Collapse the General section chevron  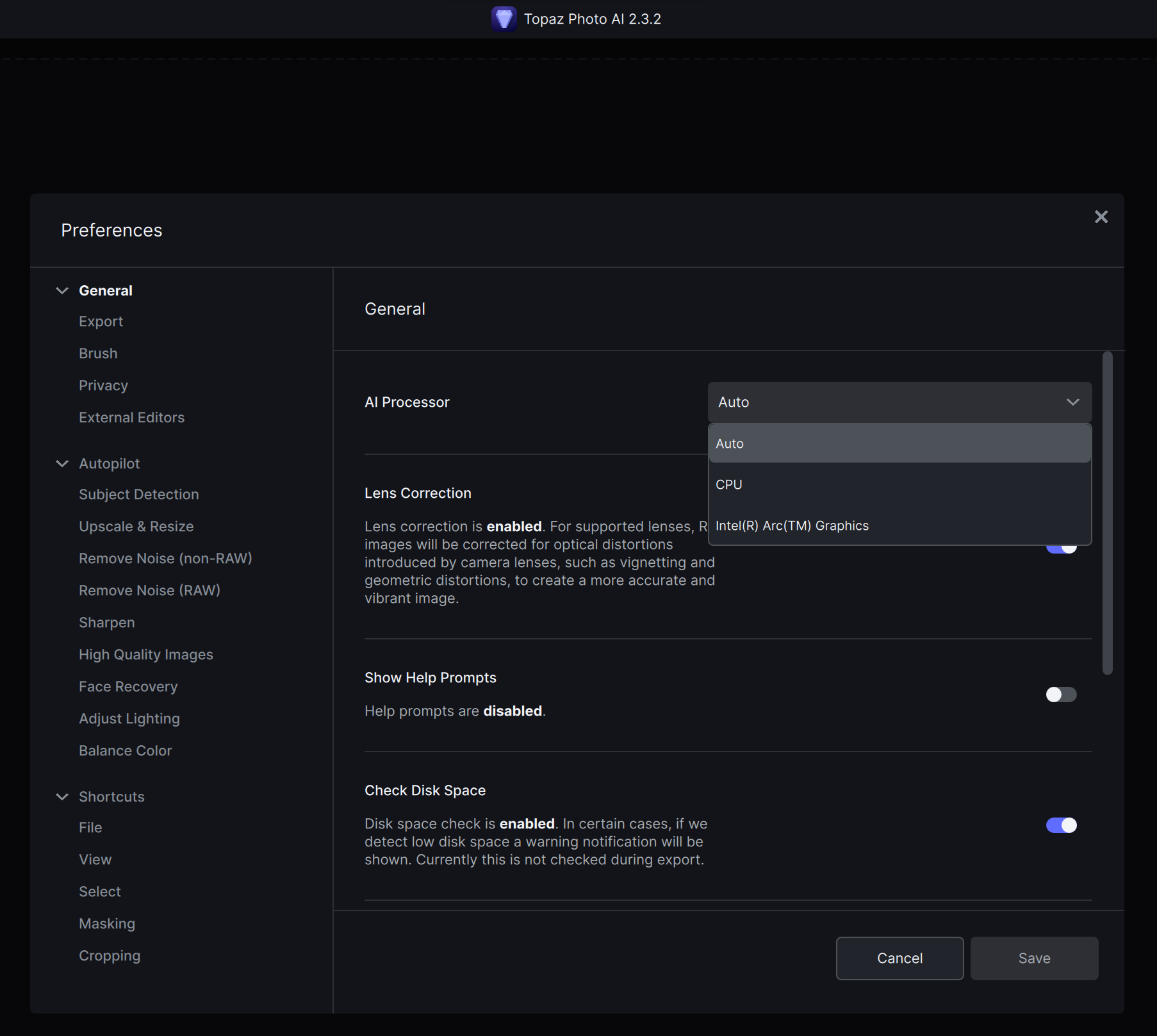[62, 290]
